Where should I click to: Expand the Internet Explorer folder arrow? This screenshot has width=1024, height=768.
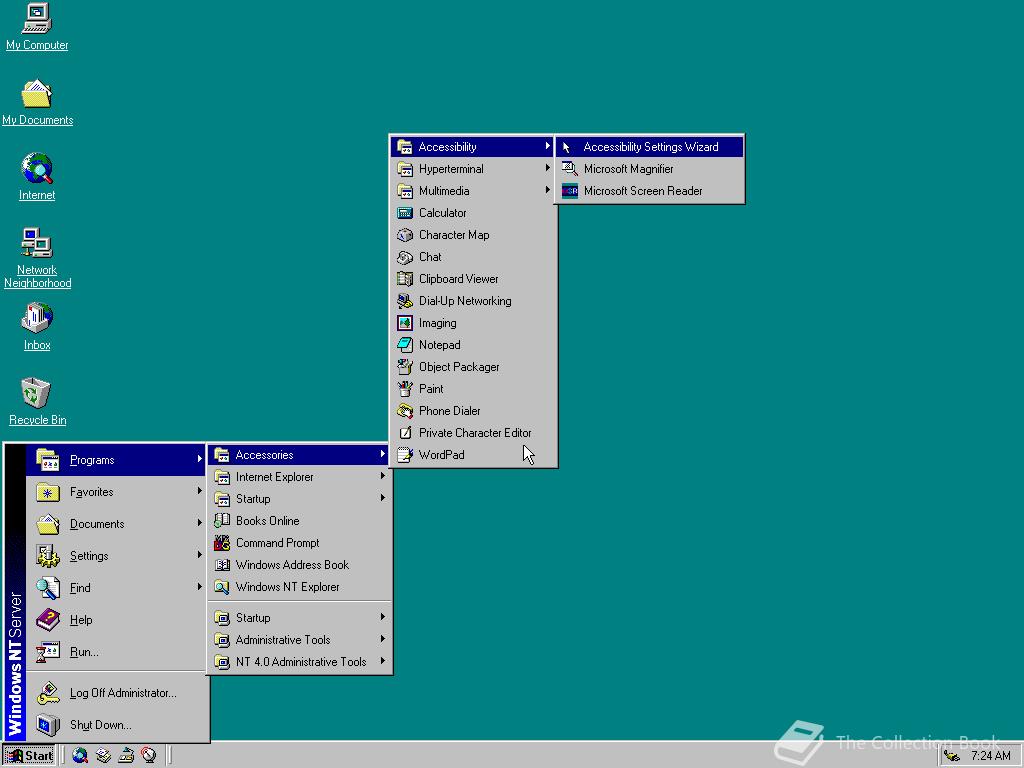(x=383, y=476)
